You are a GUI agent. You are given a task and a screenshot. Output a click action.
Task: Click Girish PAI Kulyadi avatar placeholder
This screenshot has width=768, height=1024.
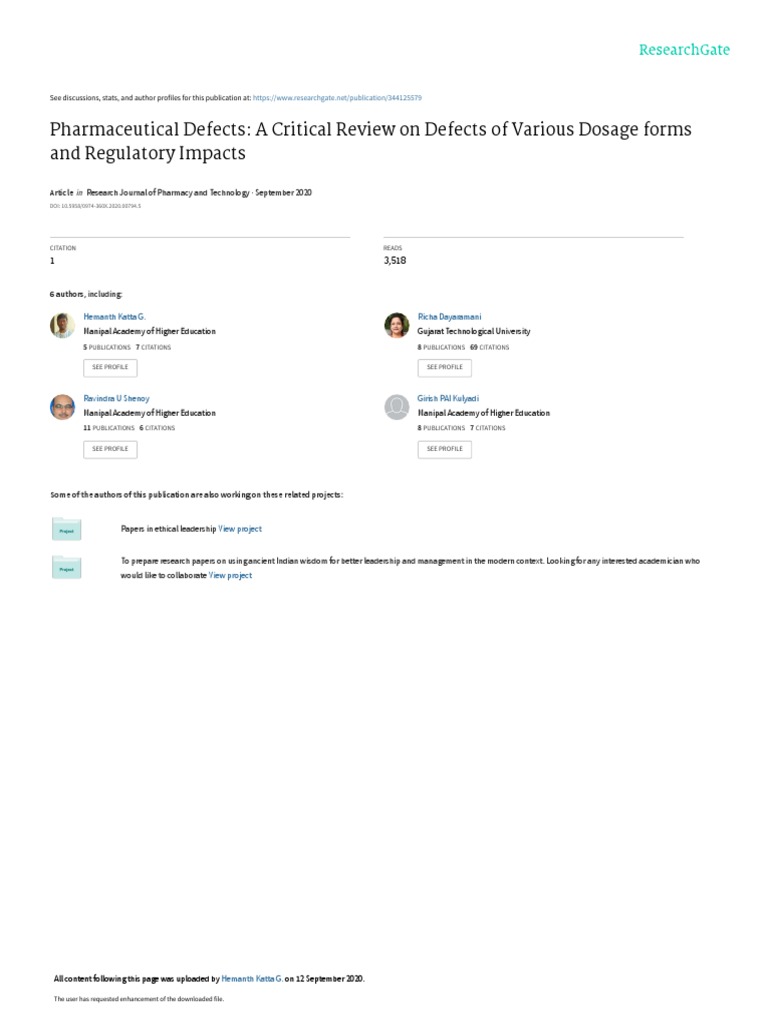(x=397, y=407)
